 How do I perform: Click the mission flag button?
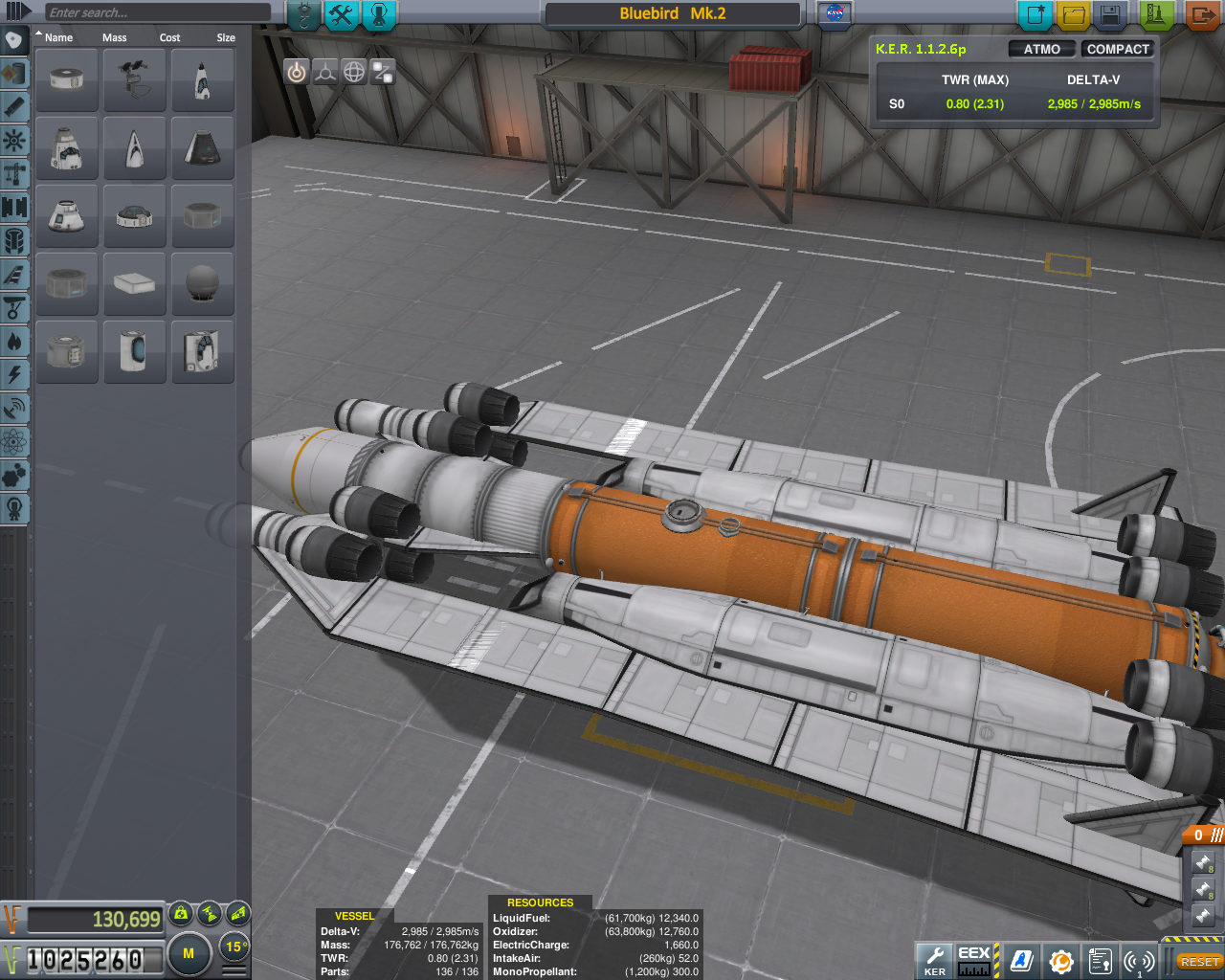835,14
